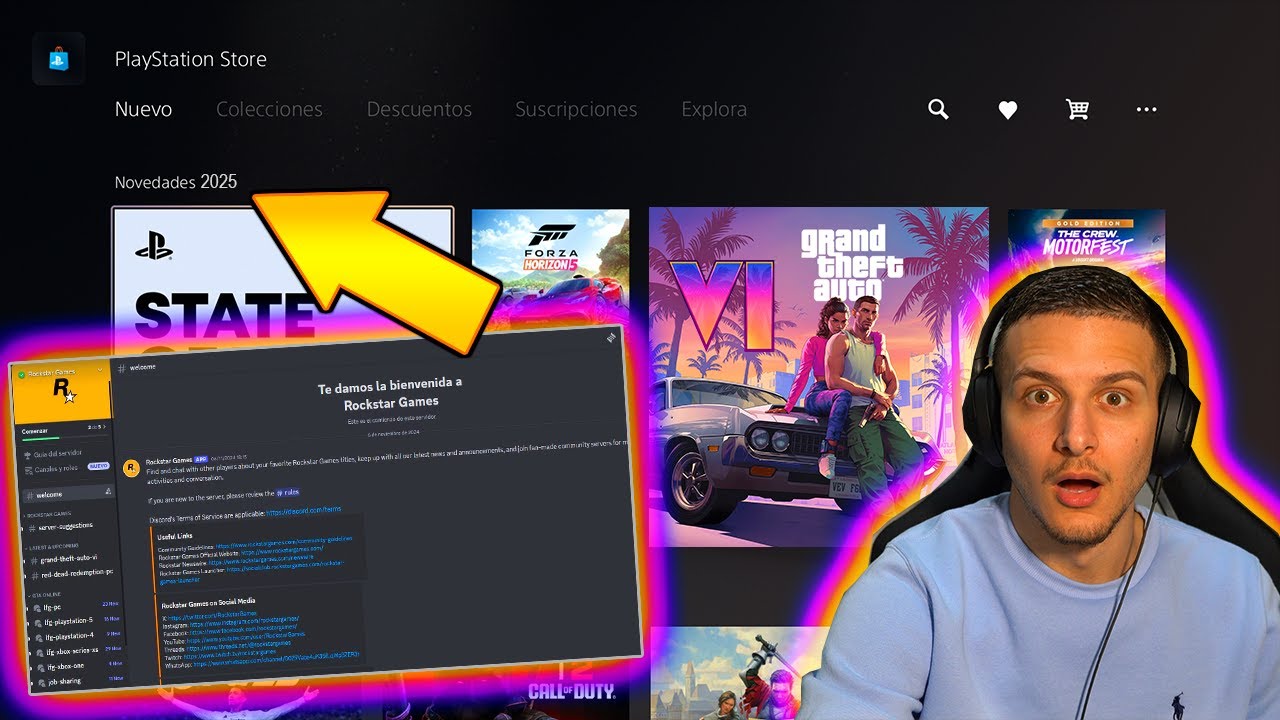Open The Crew Motorfest Gold Edition tile

(1087, 245)
